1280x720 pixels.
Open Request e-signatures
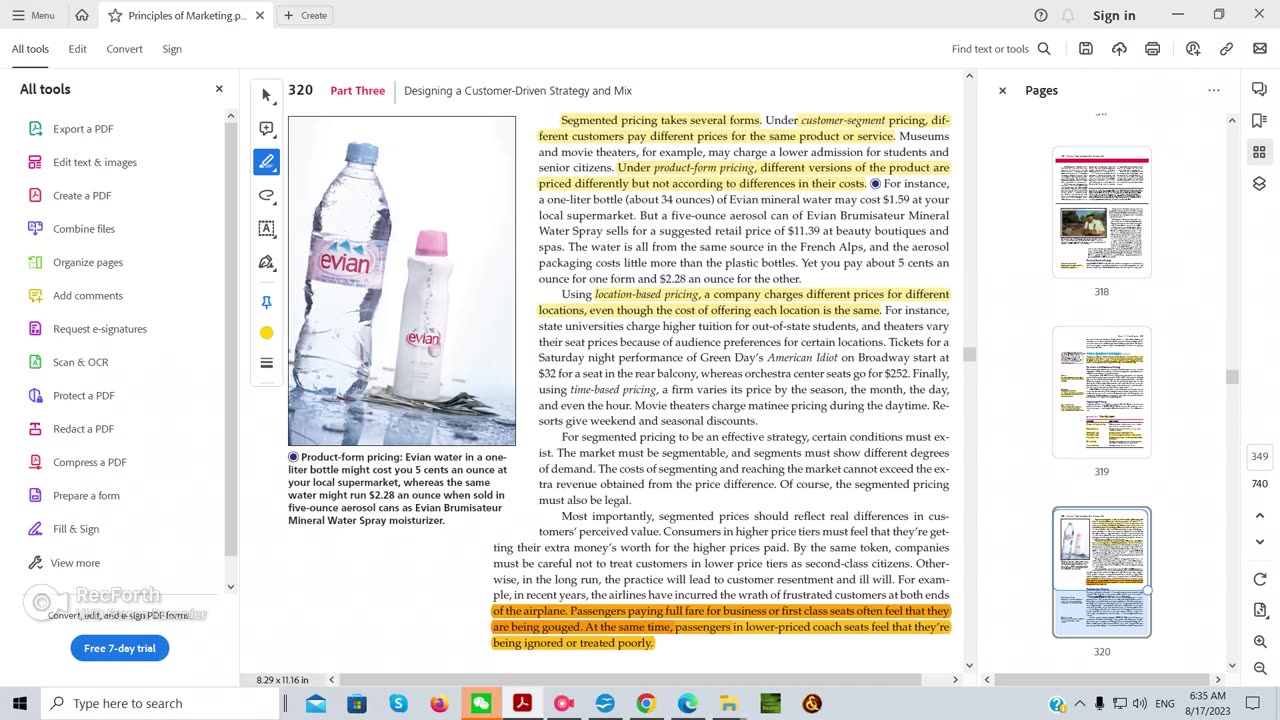(x=100, y=329)
